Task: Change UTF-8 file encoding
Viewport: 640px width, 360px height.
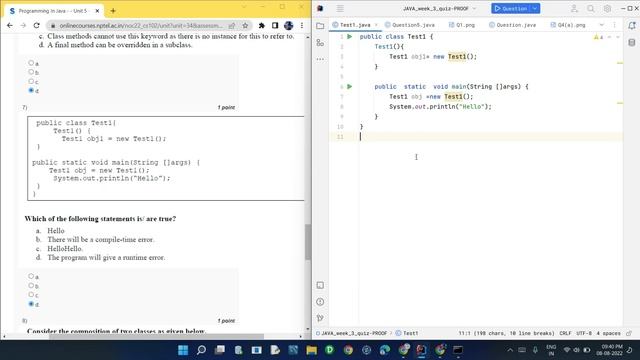Action: [x=584, y=333]
